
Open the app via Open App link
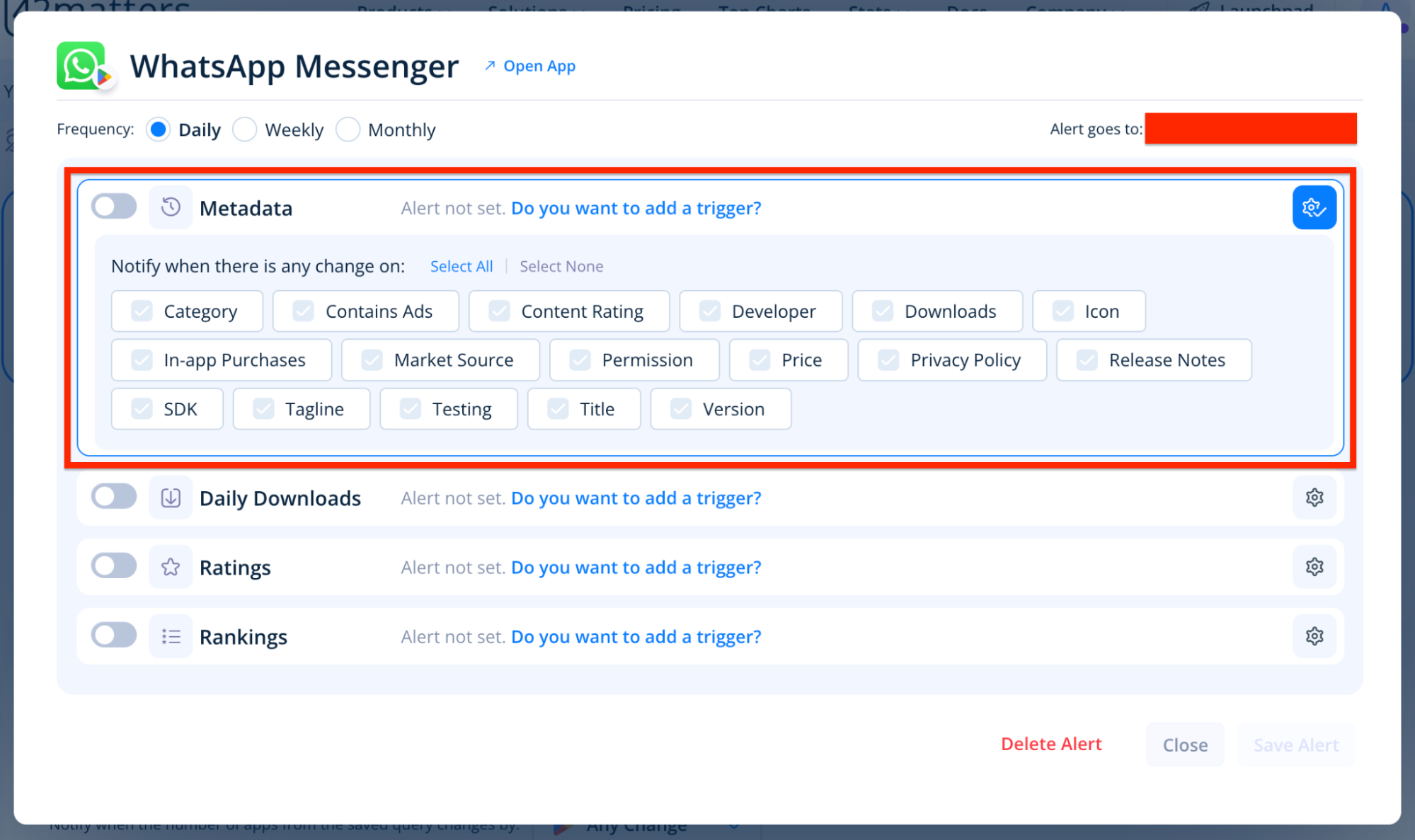(531, 66)
